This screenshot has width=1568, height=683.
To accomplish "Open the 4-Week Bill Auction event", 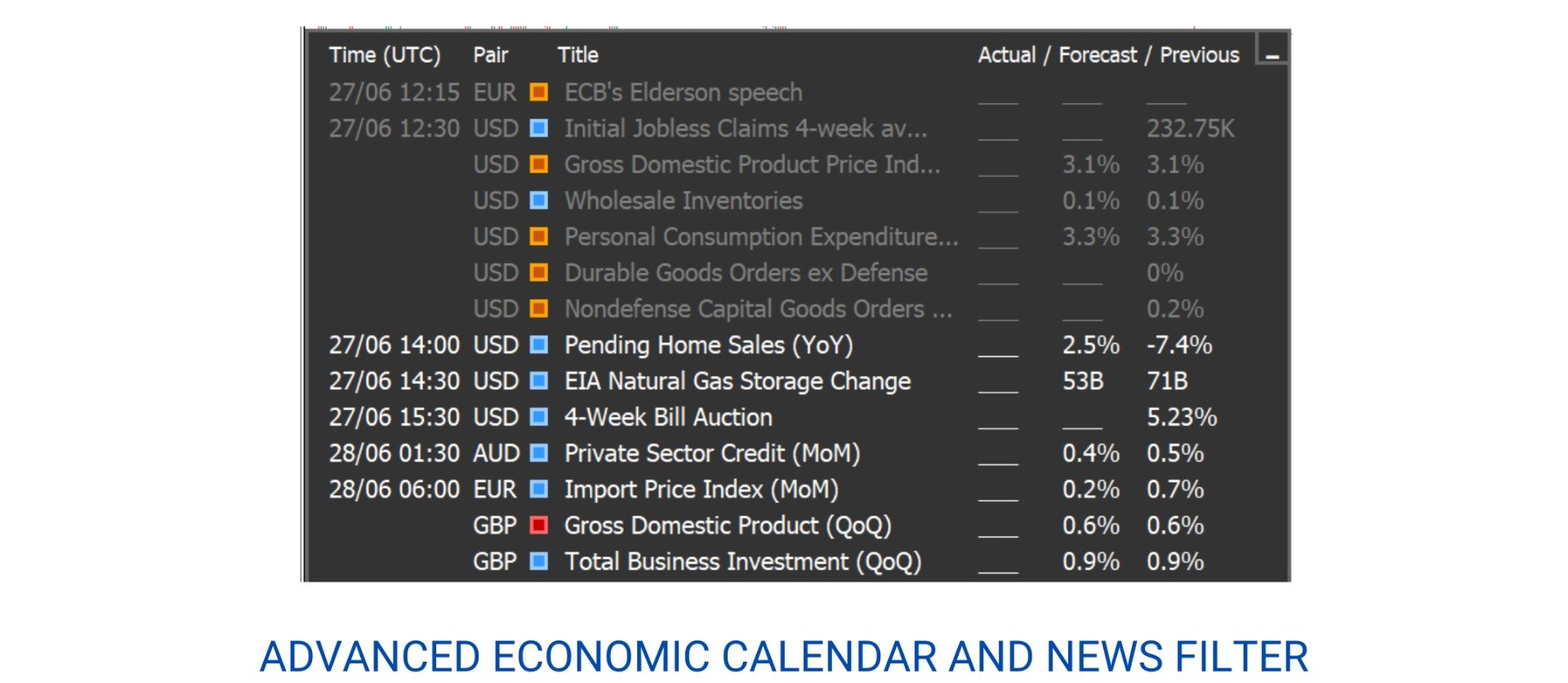I will [667, 417].
